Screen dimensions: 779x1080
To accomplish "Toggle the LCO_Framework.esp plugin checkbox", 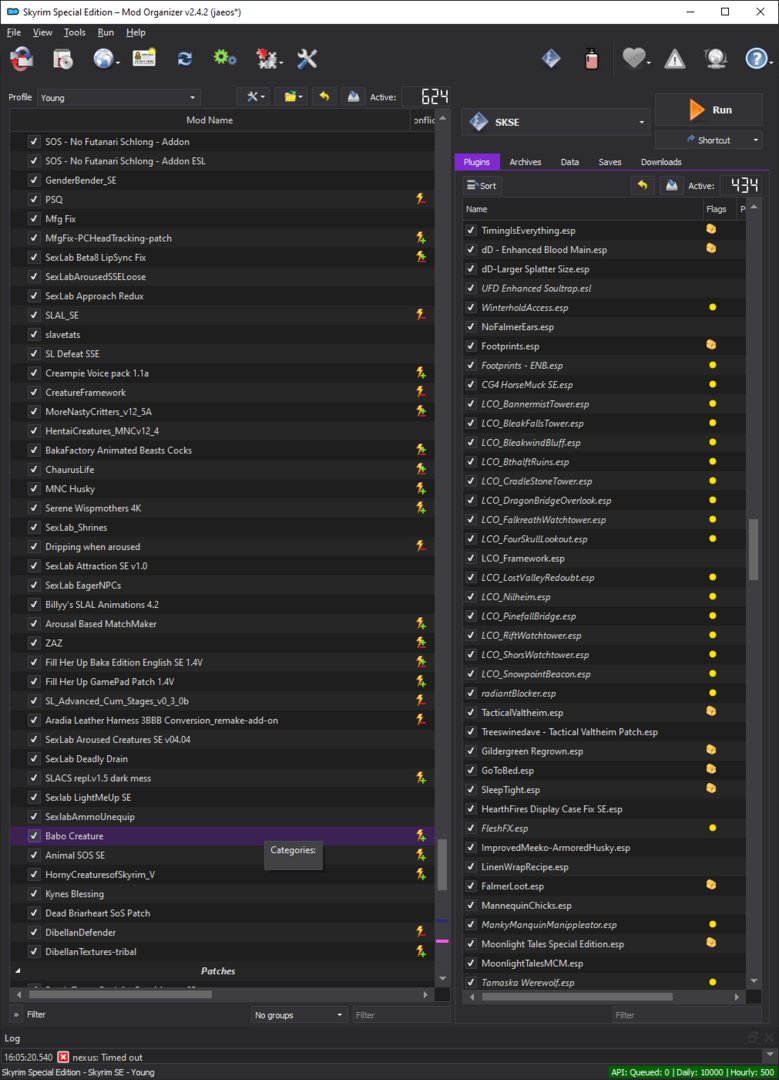I will (471, 558).
